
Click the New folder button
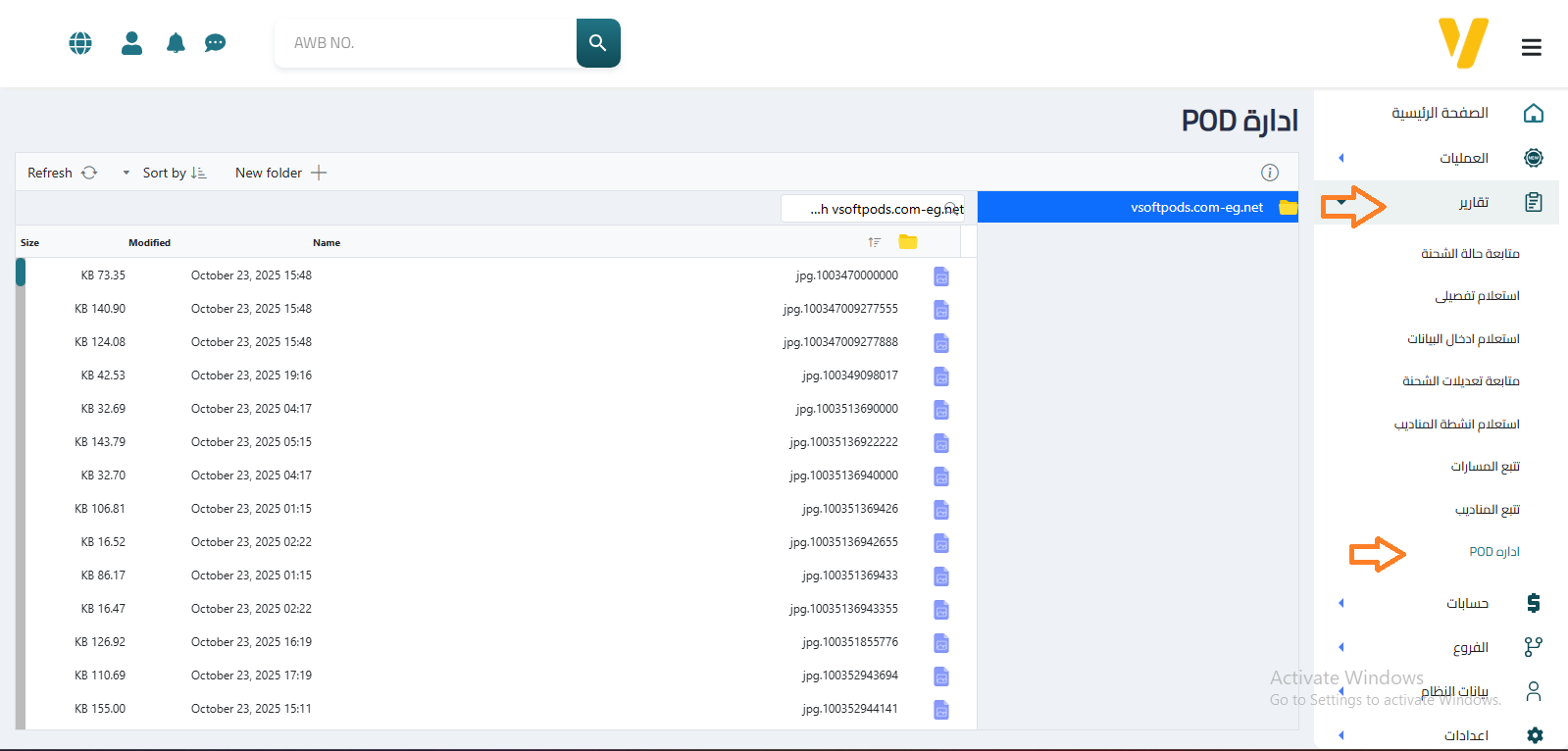tap(280, 173)
